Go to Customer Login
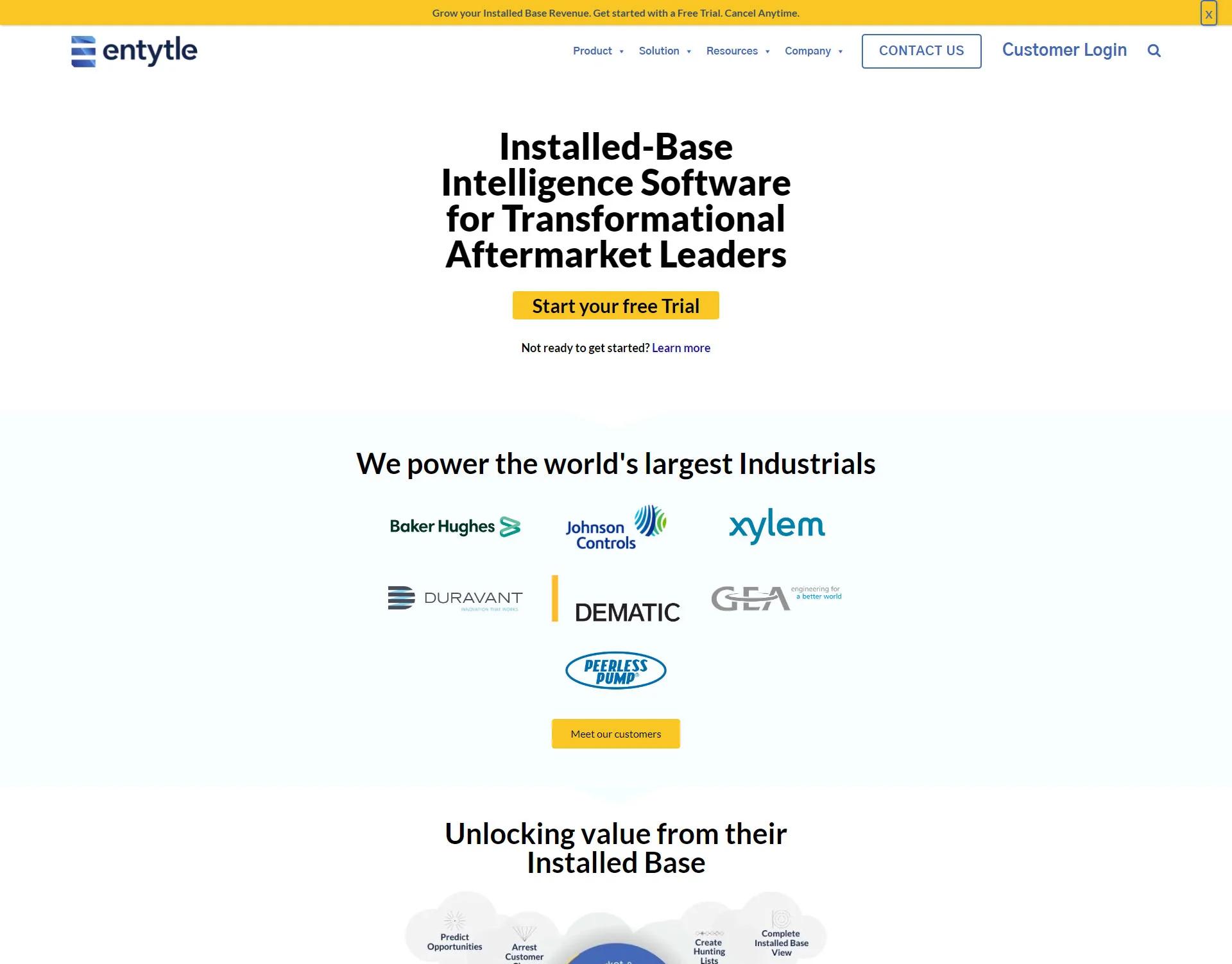The image size is (1232, 964). pos(1064,50)
